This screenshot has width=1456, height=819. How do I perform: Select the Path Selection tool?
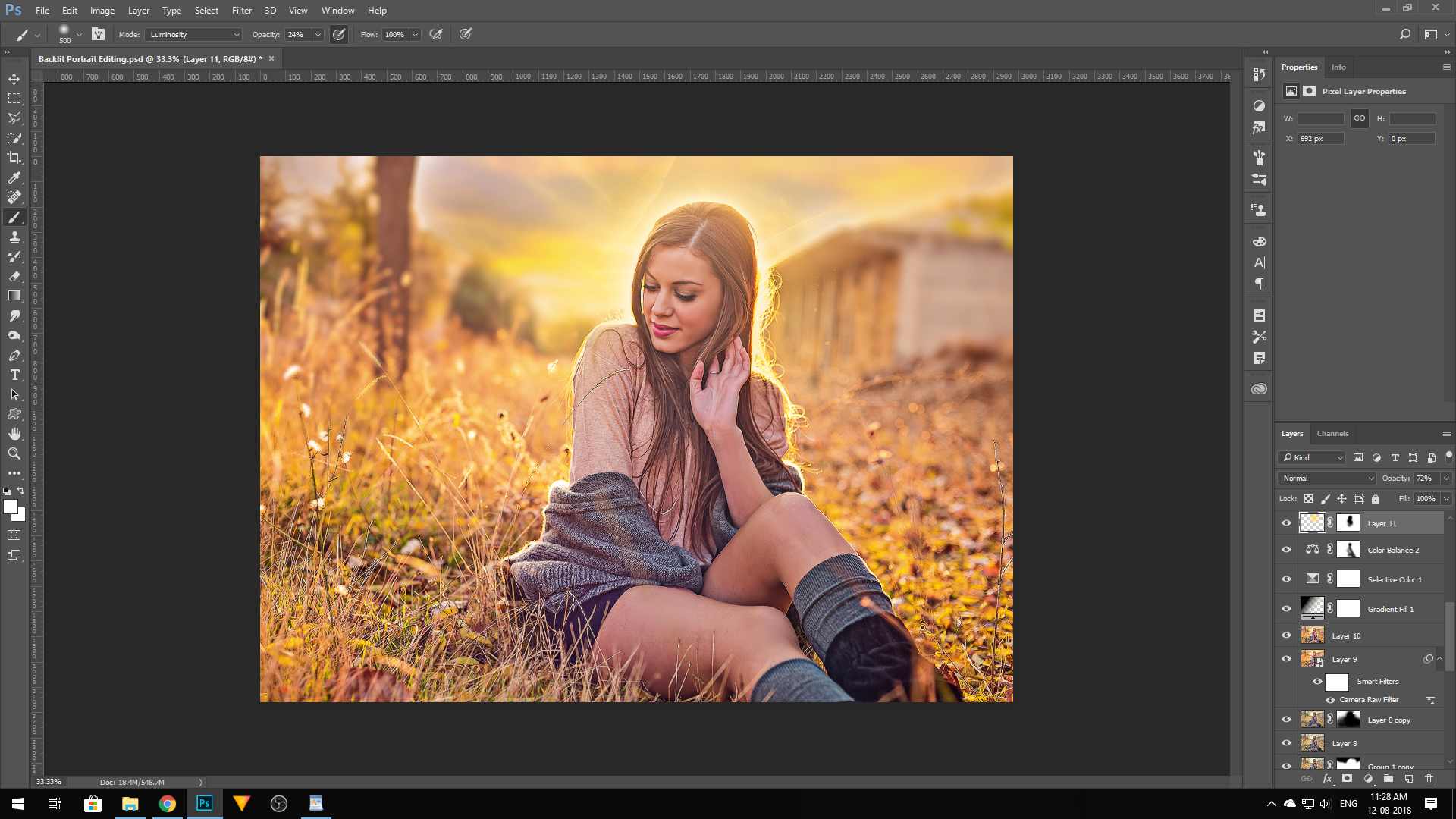[x=14, y=394]
